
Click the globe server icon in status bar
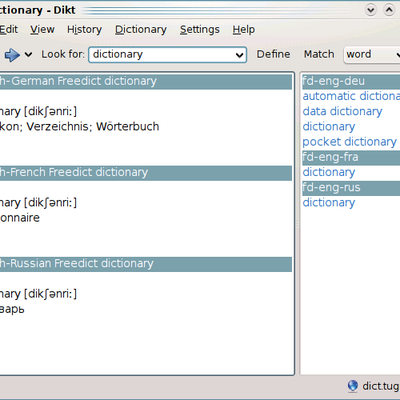[353, 386]
